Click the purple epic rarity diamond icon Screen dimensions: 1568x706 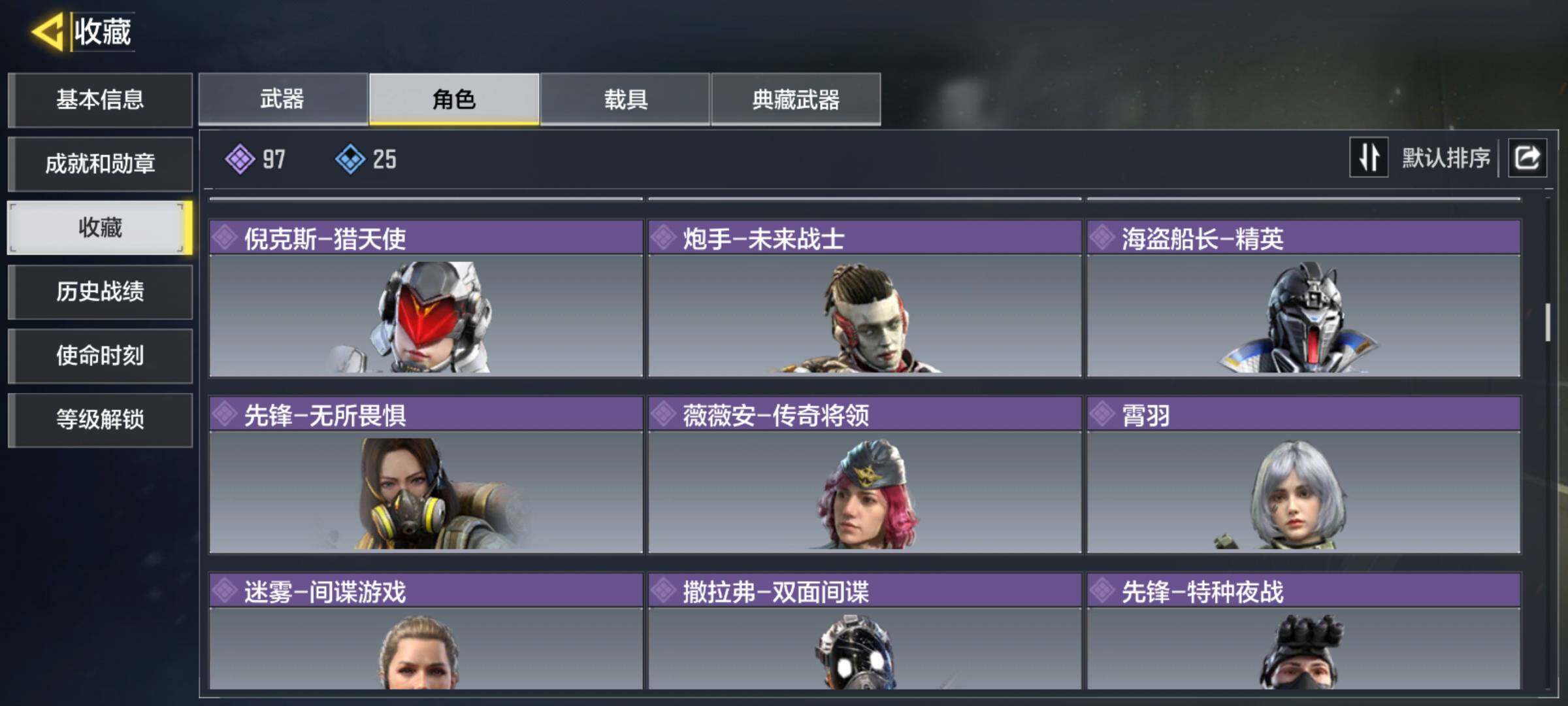coord(240,159)
